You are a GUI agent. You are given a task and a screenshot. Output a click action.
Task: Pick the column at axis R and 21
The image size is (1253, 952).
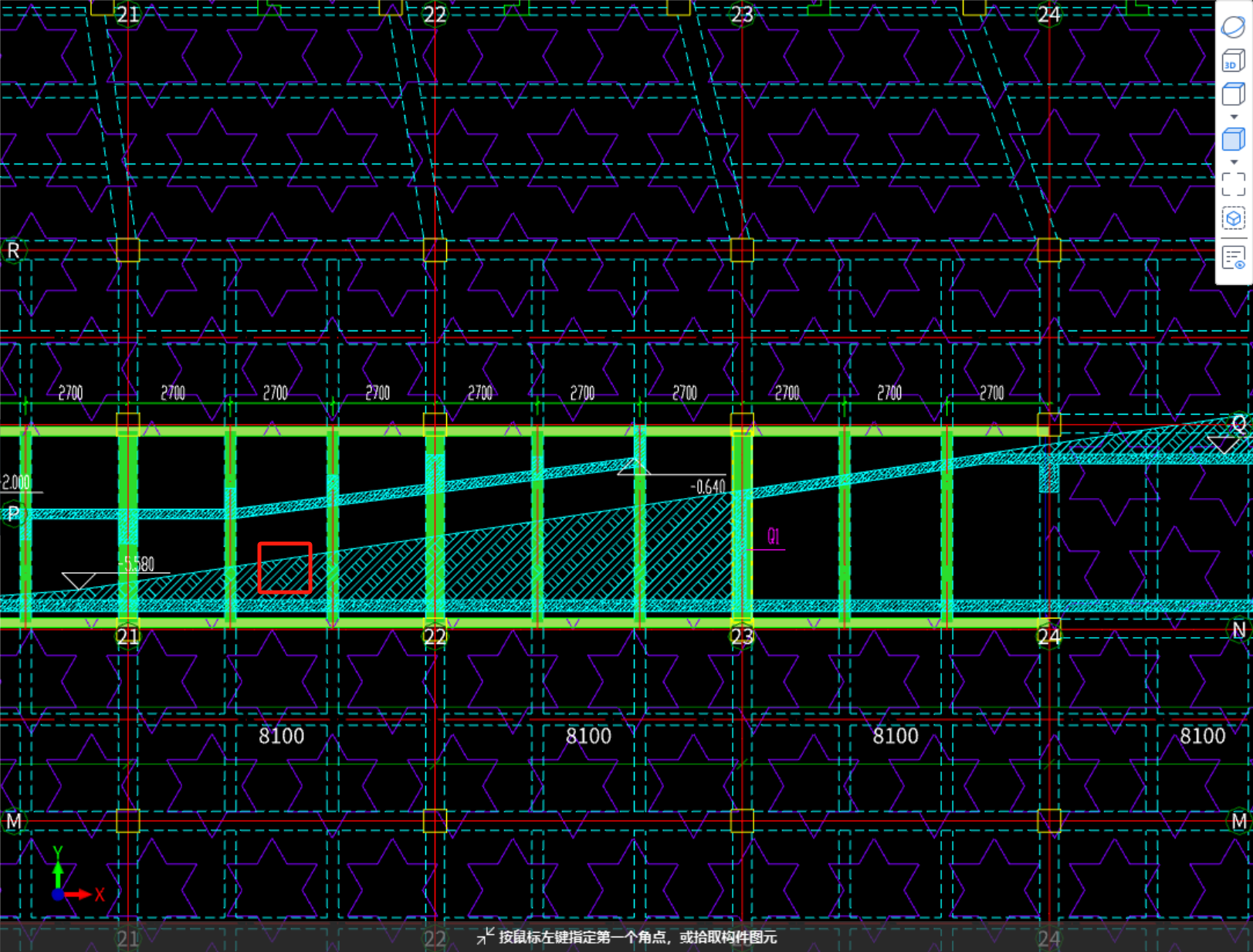point(127,250)
